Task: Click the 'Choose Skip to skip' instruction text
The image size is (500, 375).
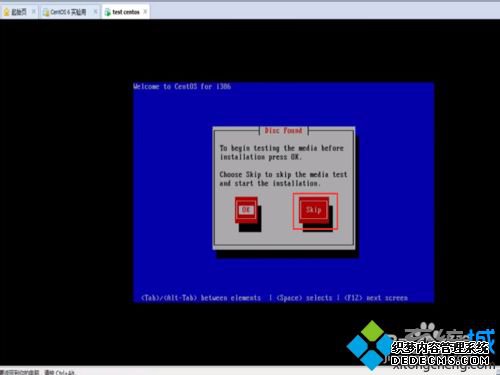Action: (x=283, y=179)
